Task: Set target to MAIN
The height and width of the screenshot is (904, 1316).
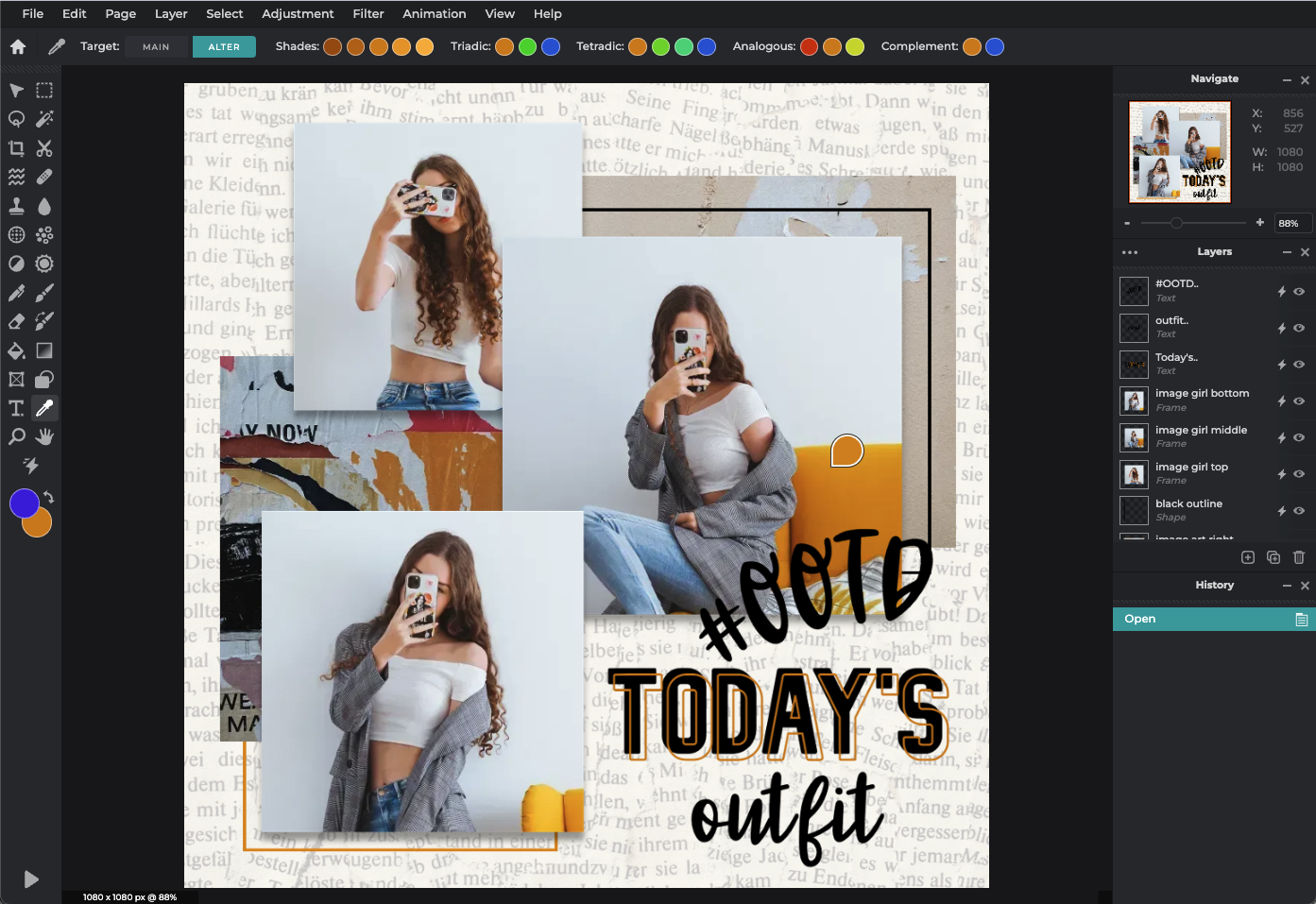Action: point(156,46)
